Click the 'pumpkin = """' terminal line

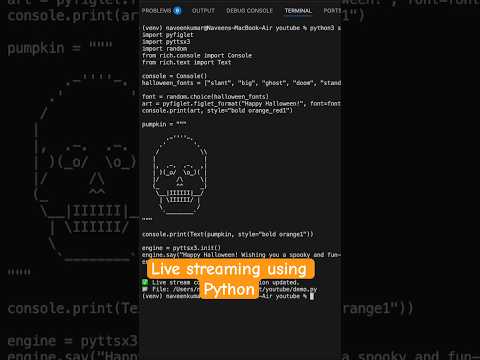[164, 124]
